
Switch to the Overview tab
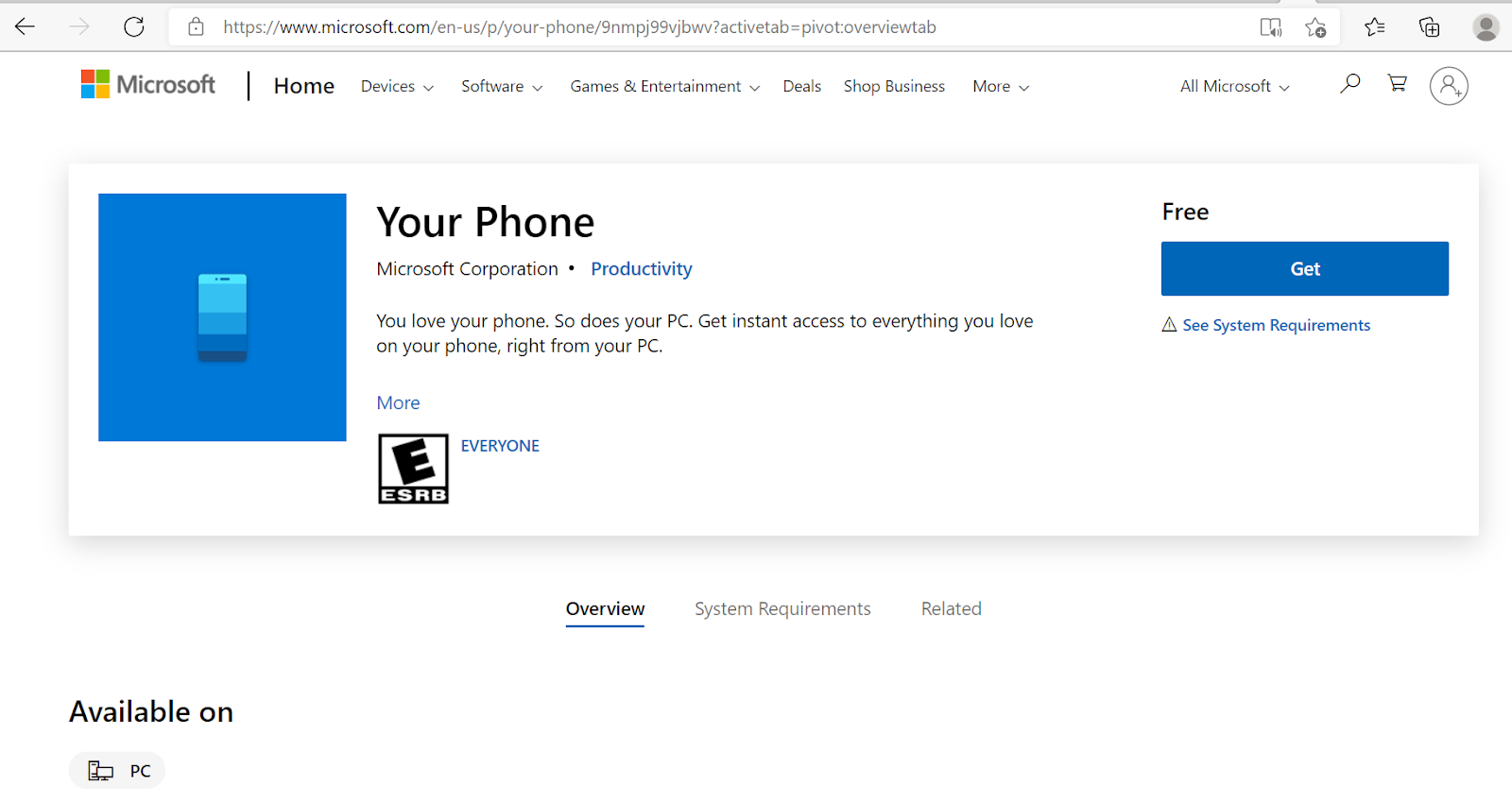click(605, 609)
